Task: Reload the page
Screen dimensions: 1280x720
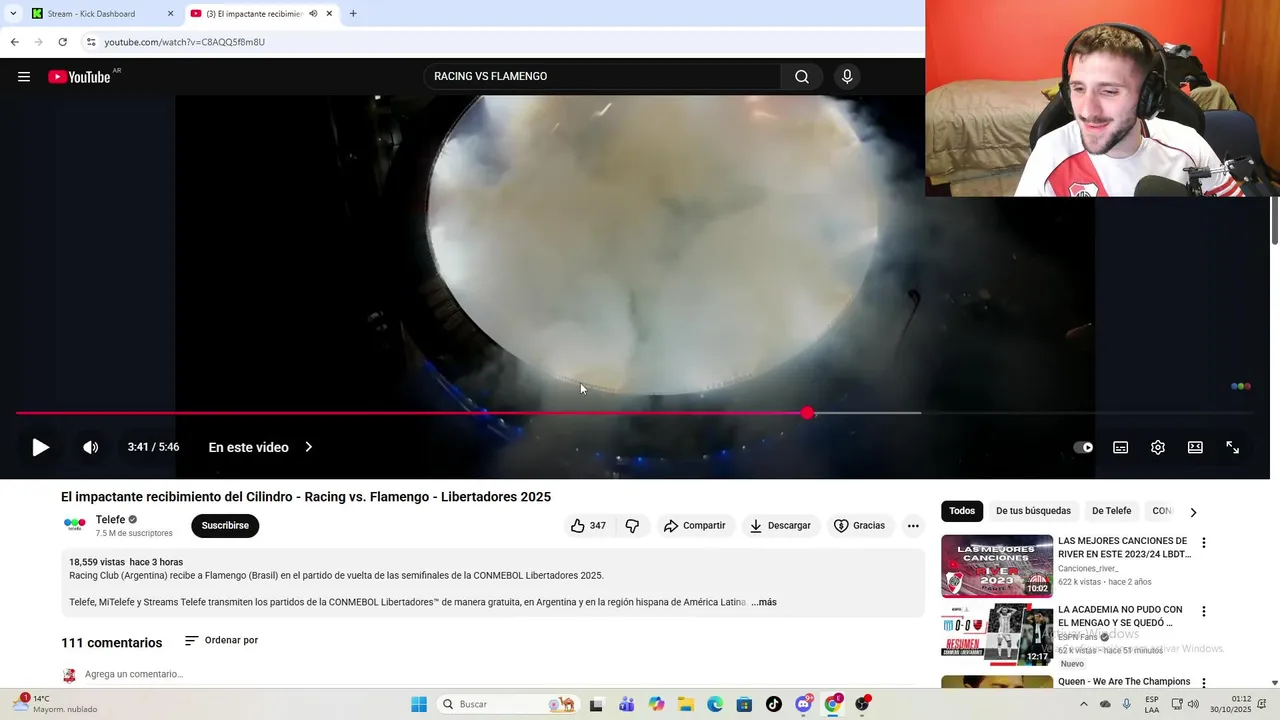Action: click(x=62, y=42)
